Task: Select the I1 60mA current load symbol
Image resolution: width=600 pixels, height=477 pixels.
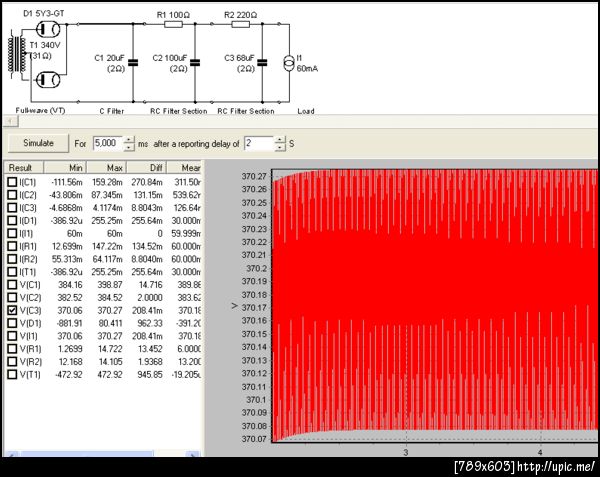Action: point(289,63)
